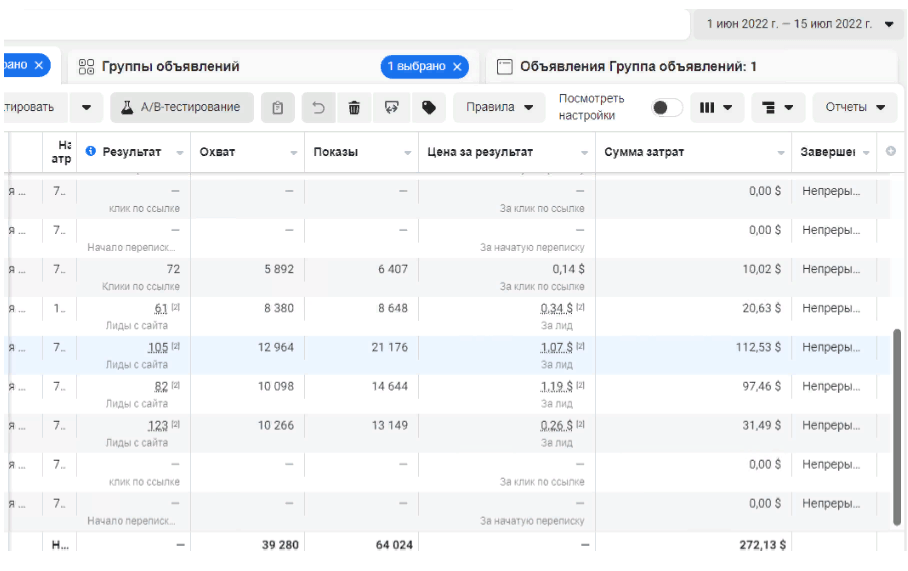Open Сумма затрат column arrow
This screenshot has width=908, height=571.
pos(781,153)
